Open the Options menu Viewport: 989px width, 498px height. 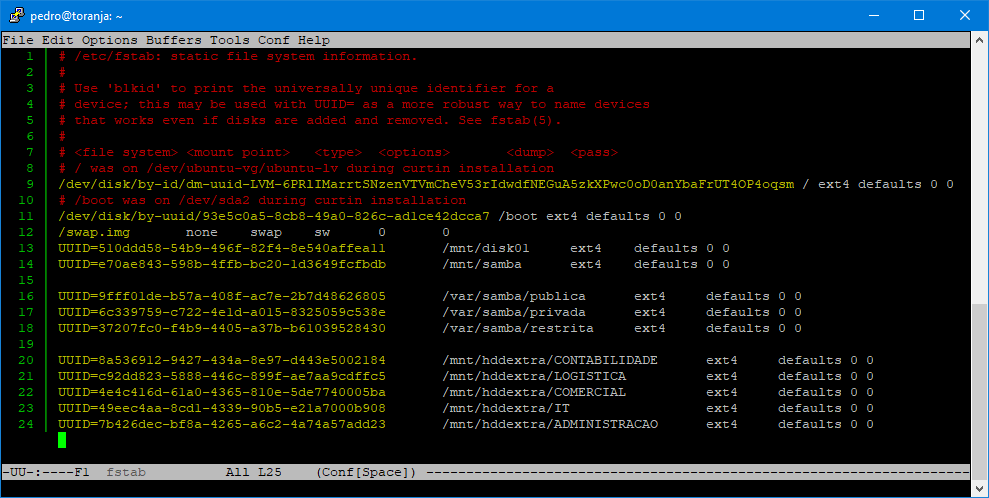[110, 40]
